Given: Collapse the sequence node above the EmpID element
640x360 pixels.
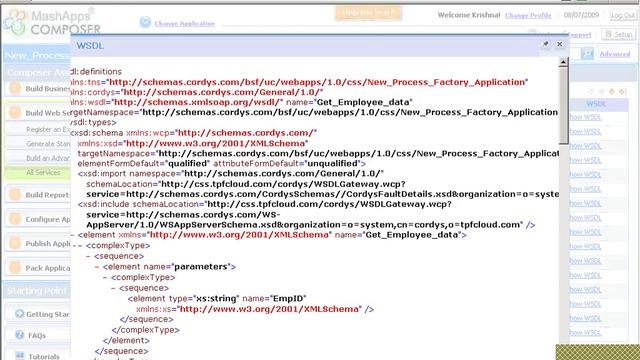Looking at the screenshot, I should pyautogui.click(x=113, y=288).
